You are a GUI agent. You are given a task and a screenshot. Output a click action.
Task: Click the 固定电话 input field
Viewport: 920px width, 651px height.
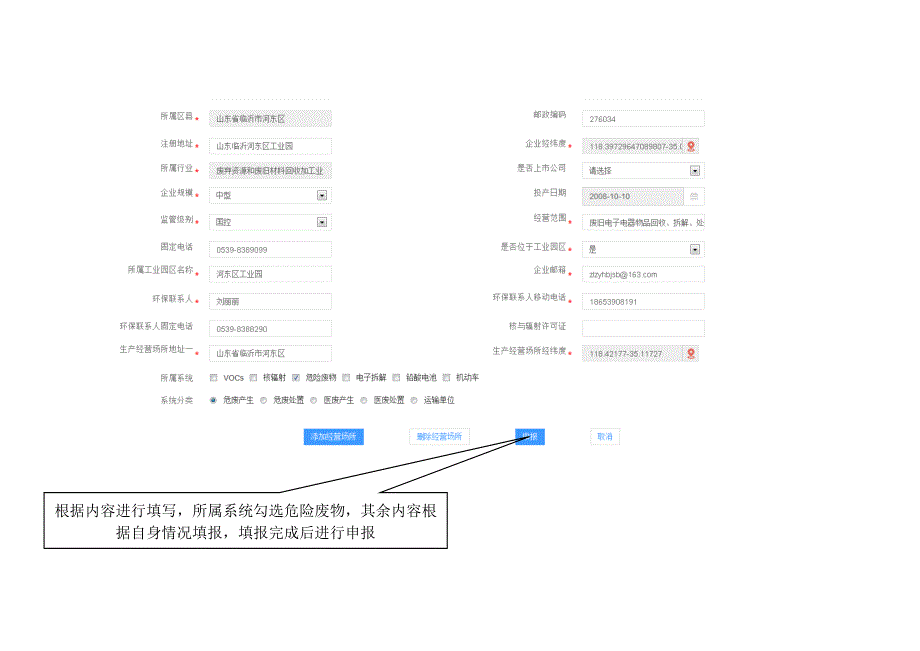[270, 250]
